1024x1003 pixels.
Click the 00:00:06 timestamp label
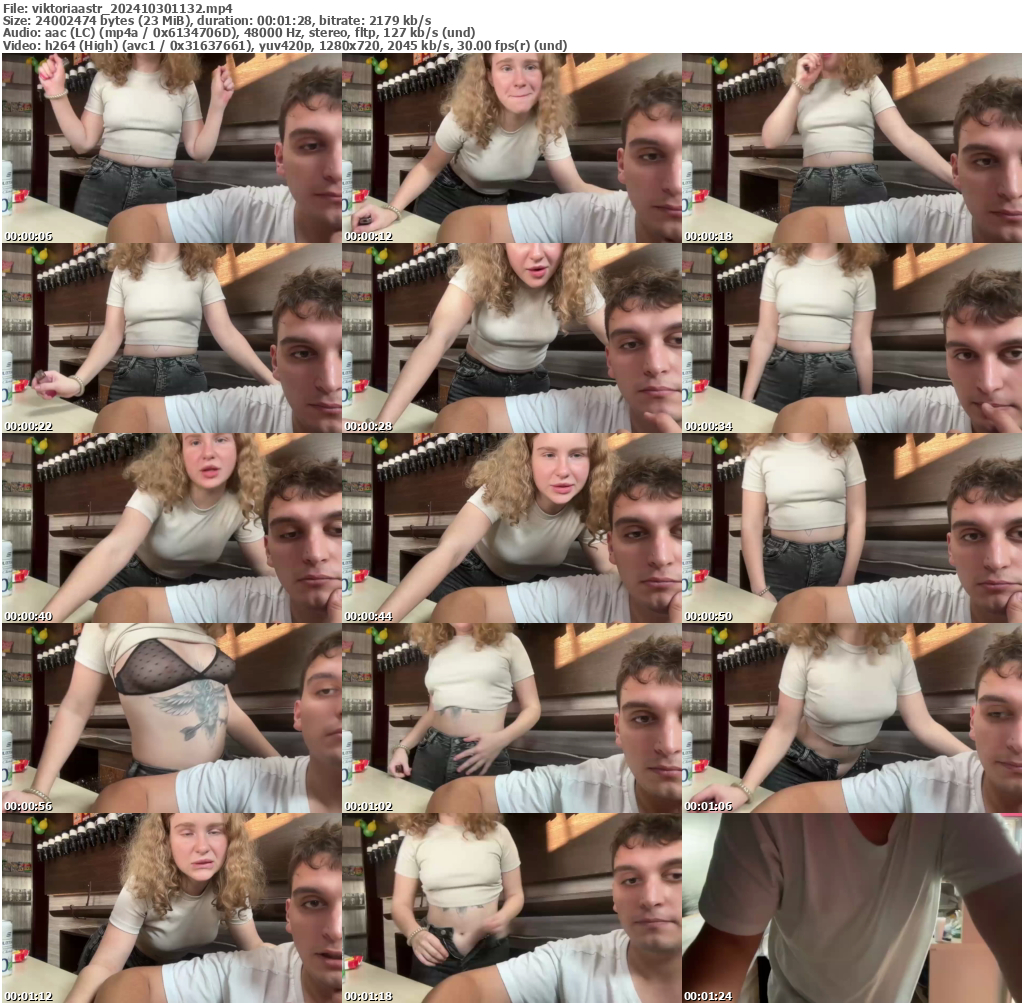(28, 237)
